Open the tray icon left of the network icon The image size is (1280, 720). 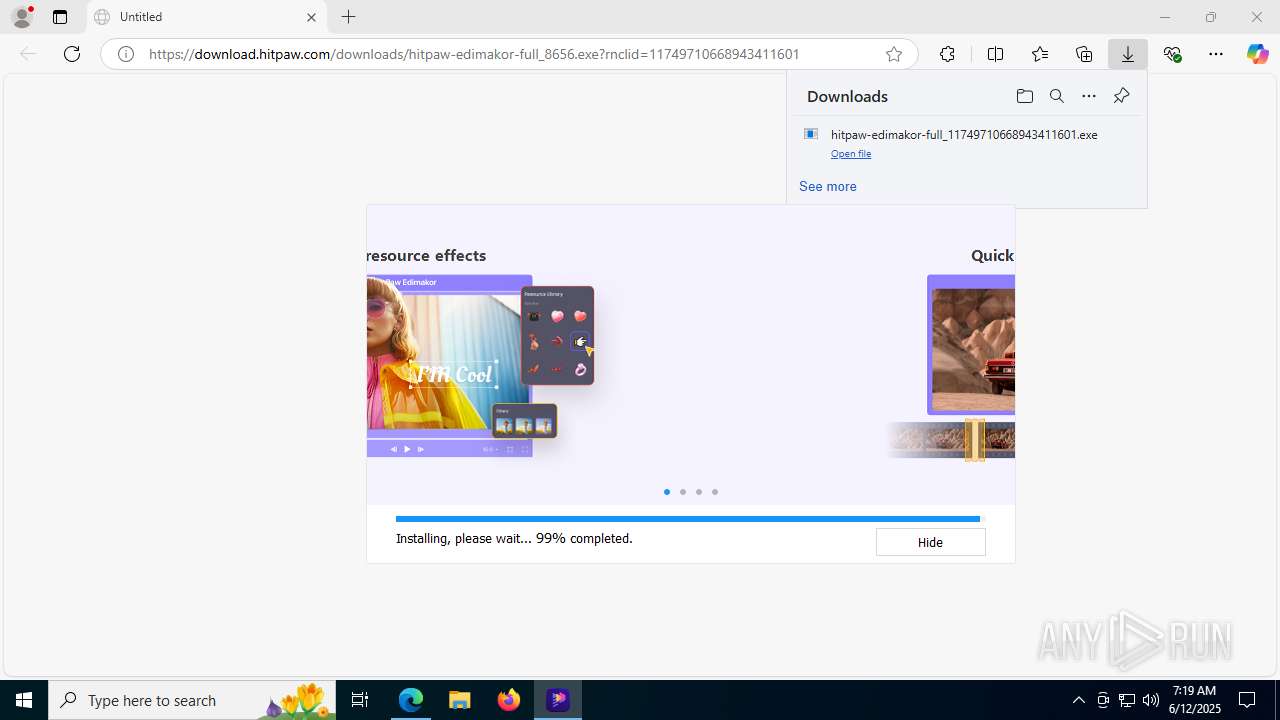point(1103,700)
